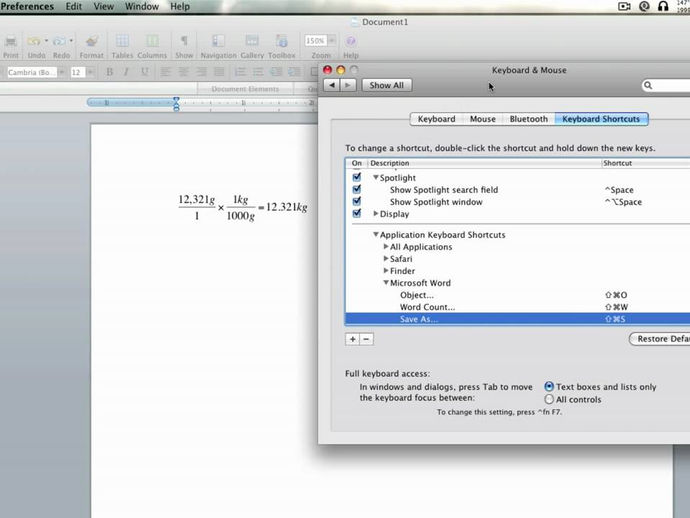Justify text in Word formatting bar
This screenshot has height=518, width=690.
pyautogui.click(x=219, y=72)
